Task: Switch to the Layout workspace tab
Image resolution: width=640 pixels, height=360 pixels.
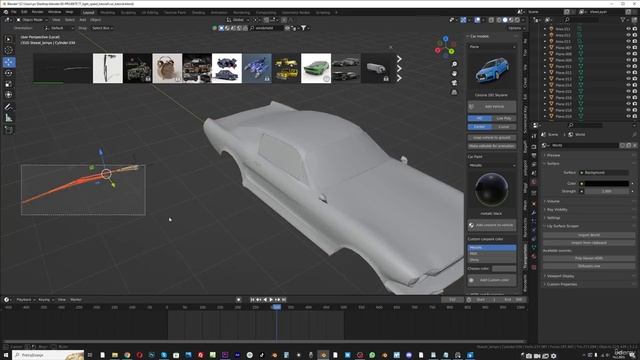Action: [89, 13]
